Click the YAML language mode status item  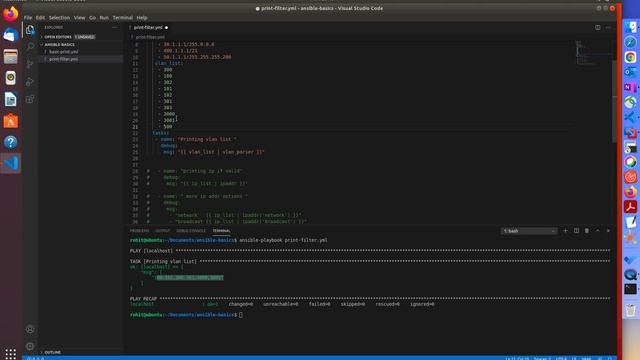pos(586,358)
